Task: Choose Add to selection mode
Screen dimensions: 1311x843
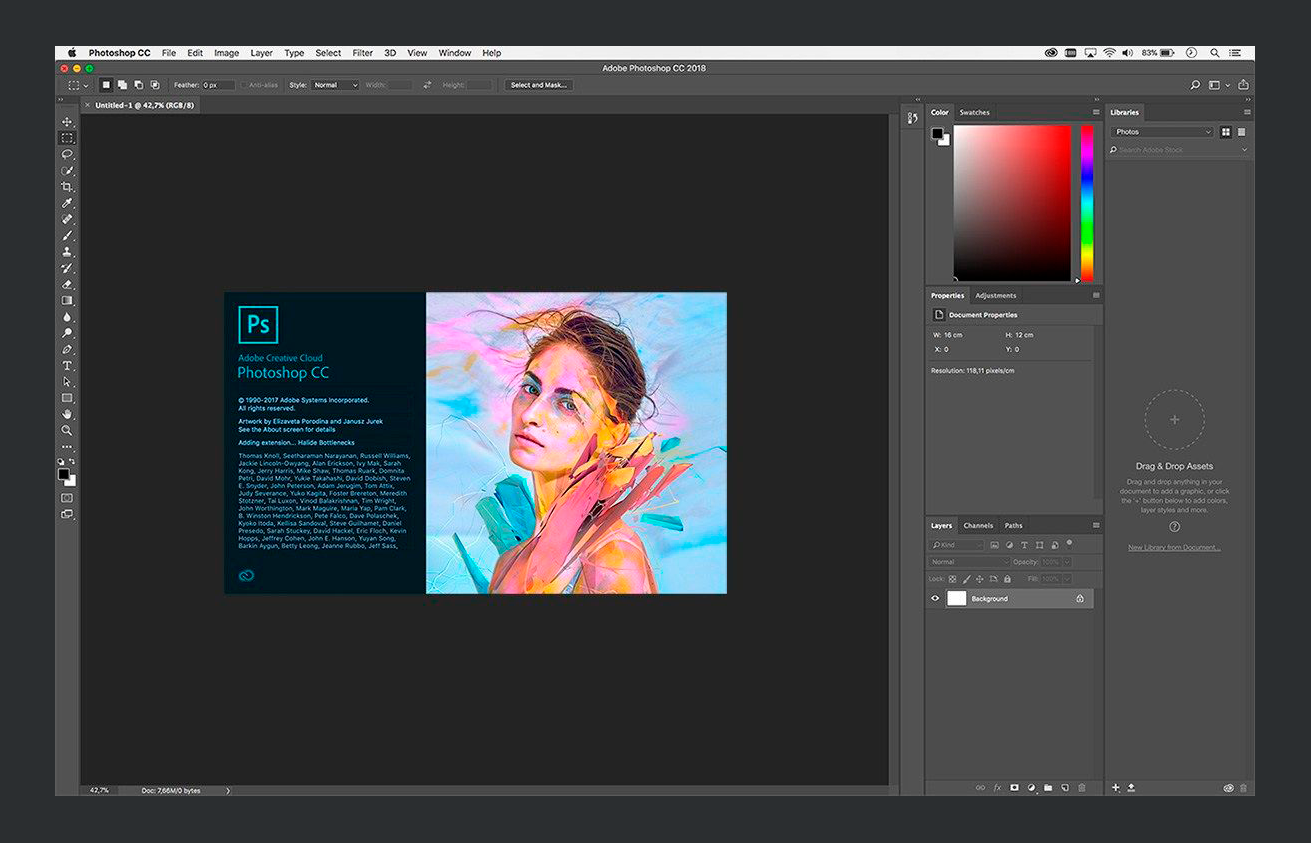Action: (x=122, y=85)
